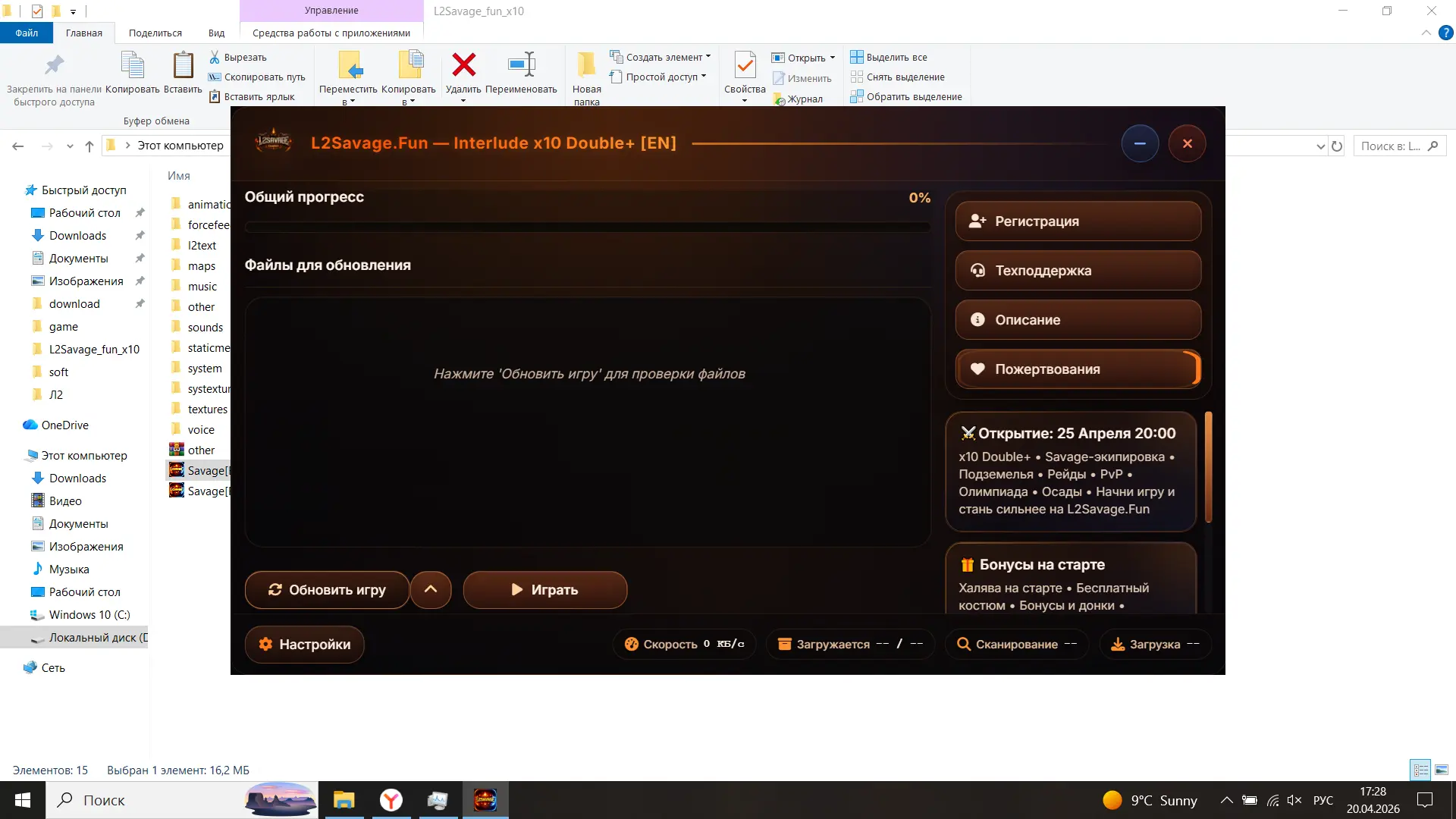Click Invert selection in ribbon
Viewport: 1456px width, 819px height.
click(906, 96)
